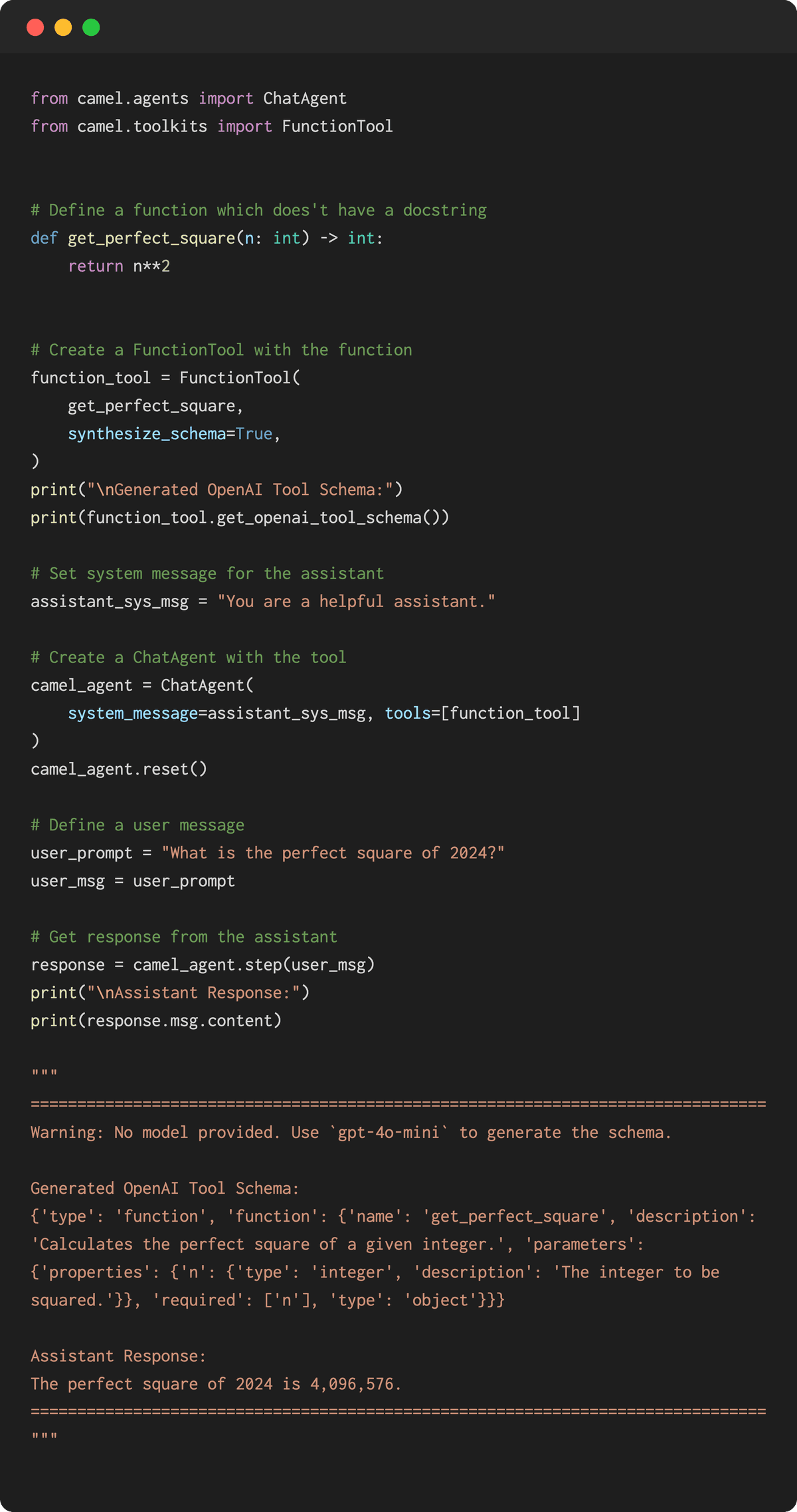Click the ChatAgent import name
The image size is (797, 1512).
(x=305, y=98)
